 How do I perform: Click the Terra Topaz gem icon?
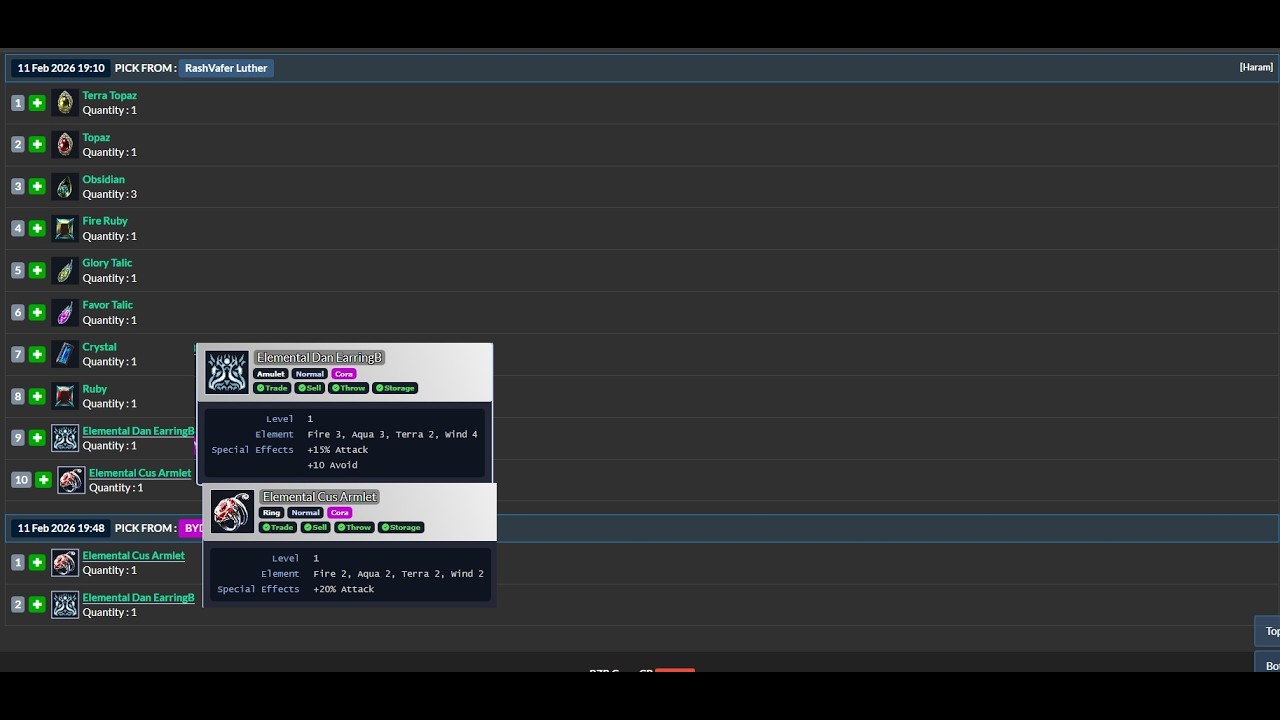[65, 103]
